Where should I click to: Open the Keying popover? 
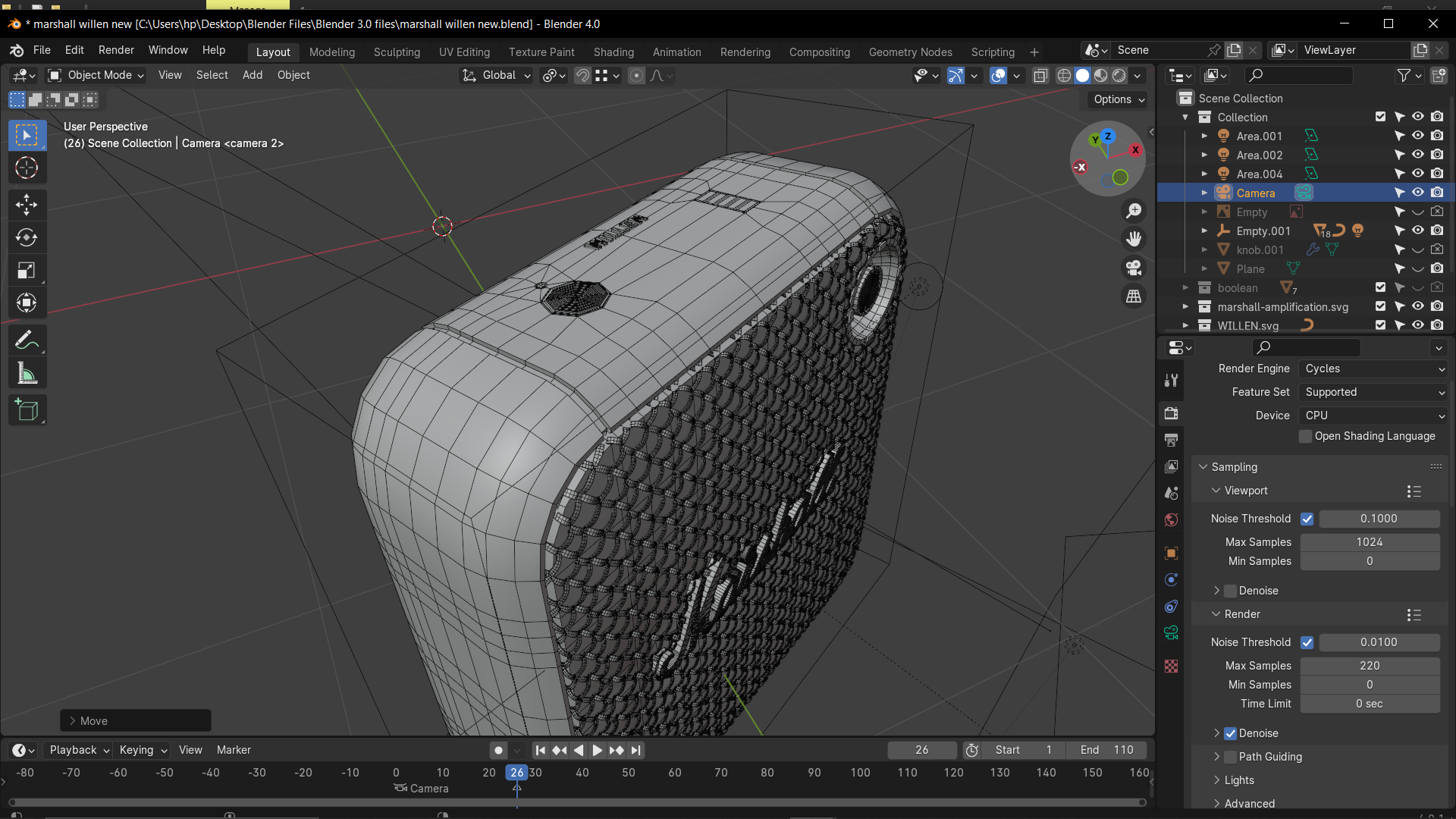point(143,750)
